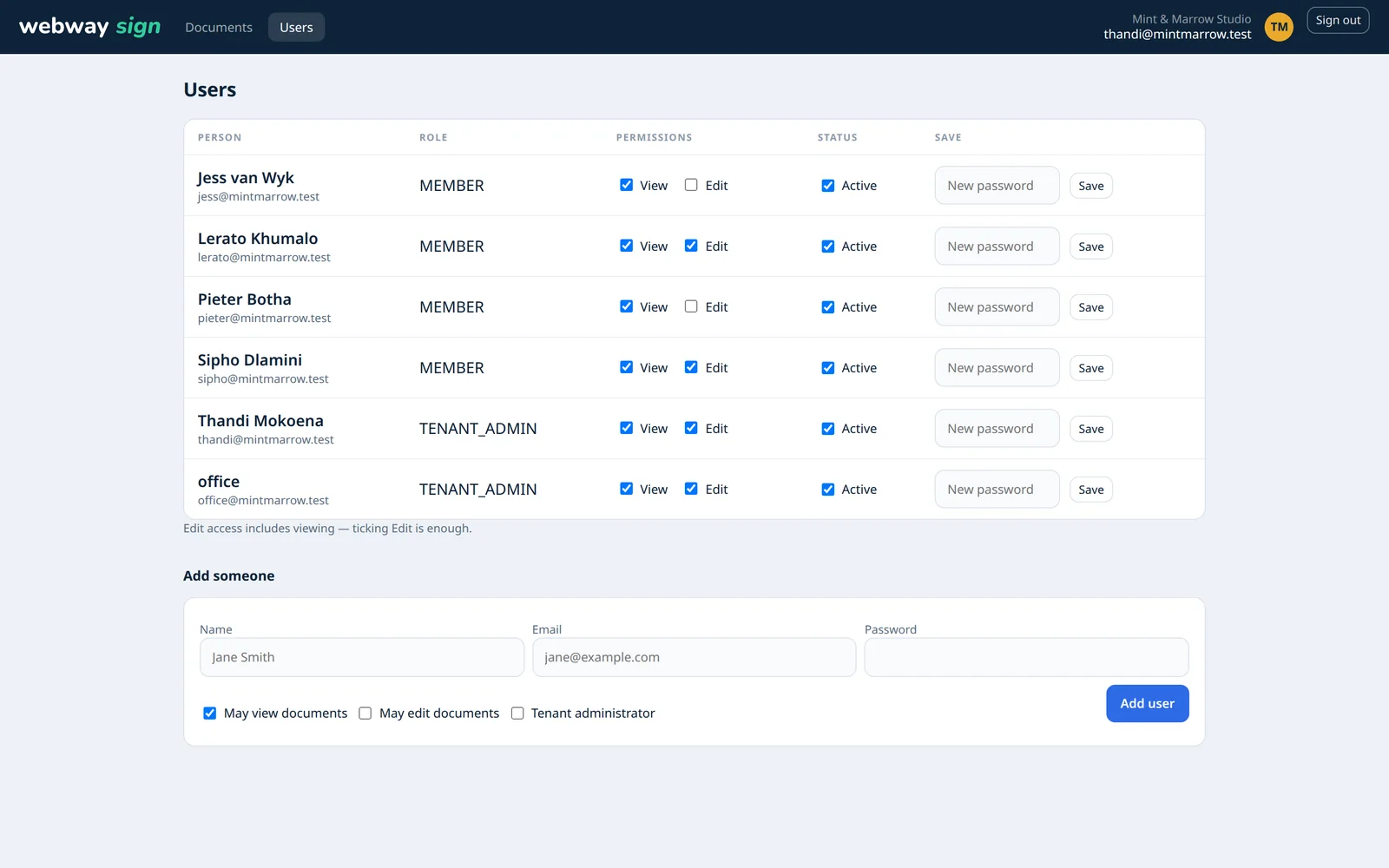
Task: Click the Email input in Add someone
Action: pyautogui.click(x=694, y=657)
